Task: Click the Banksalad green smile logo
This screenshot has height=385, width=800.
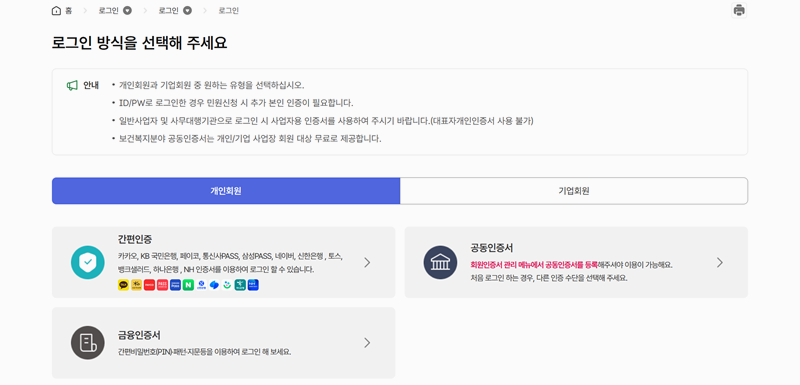Action: pyautogui.click(x=227, y=286)
